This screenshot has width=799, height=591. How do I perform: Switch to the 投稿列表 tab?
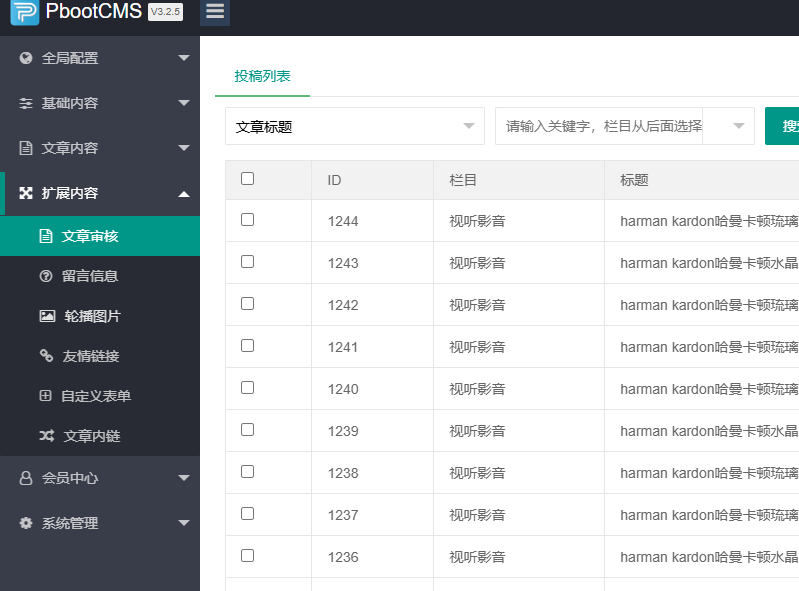pyautogui.click(x=262, y=76)
